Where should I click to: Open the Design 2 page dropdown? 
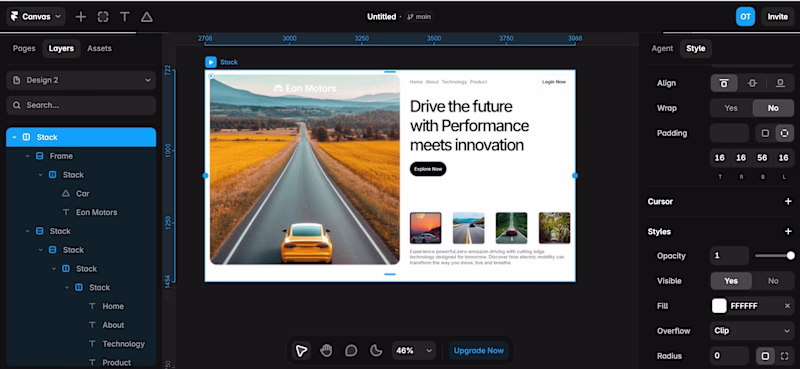[81, 80]
